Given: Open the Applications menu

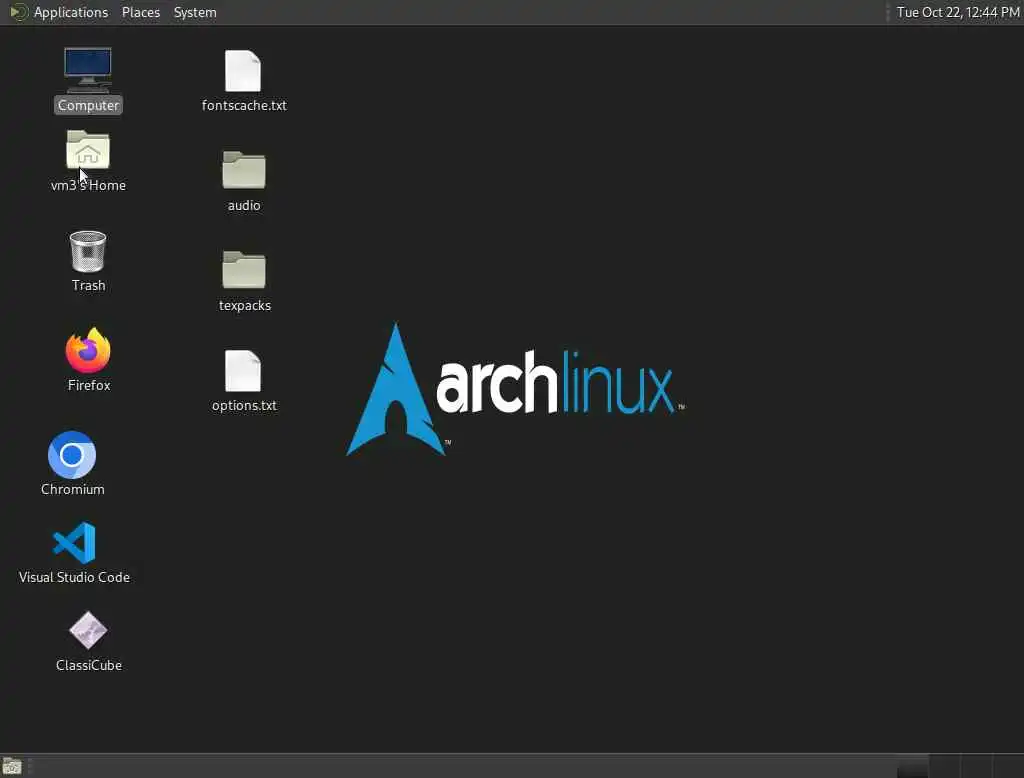Looking at the screenshot, I should [x=71, y=12].
